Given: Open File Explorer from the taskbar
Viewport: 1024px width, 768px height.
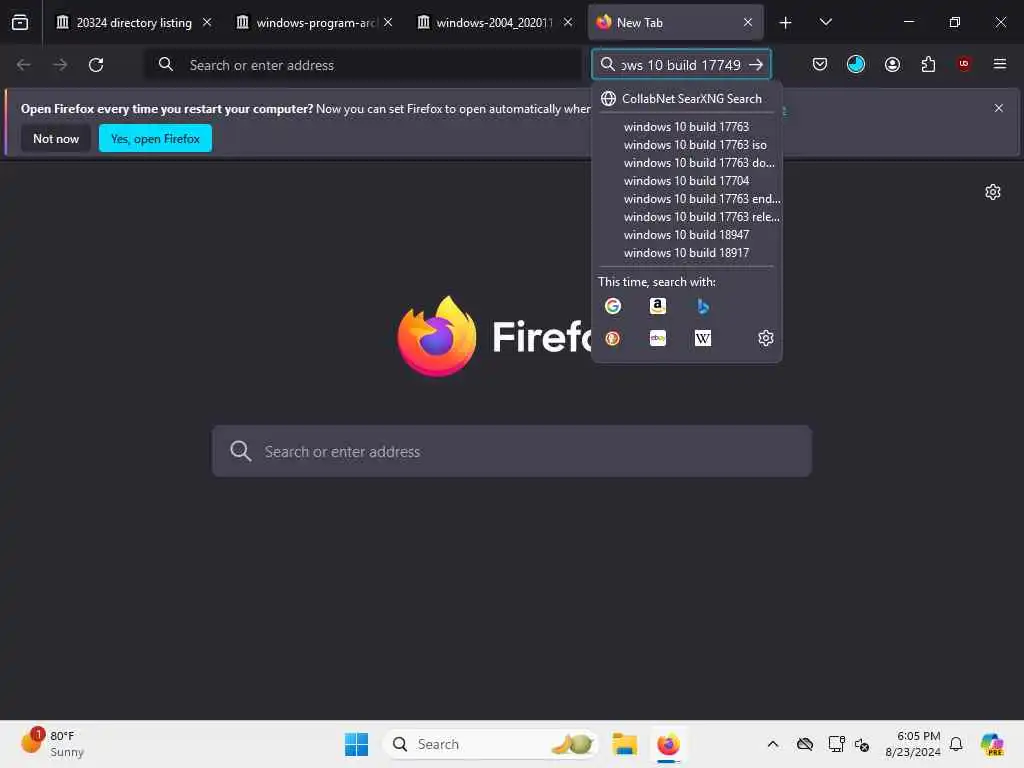Looking at the screenshot, I should pos(624,744).
